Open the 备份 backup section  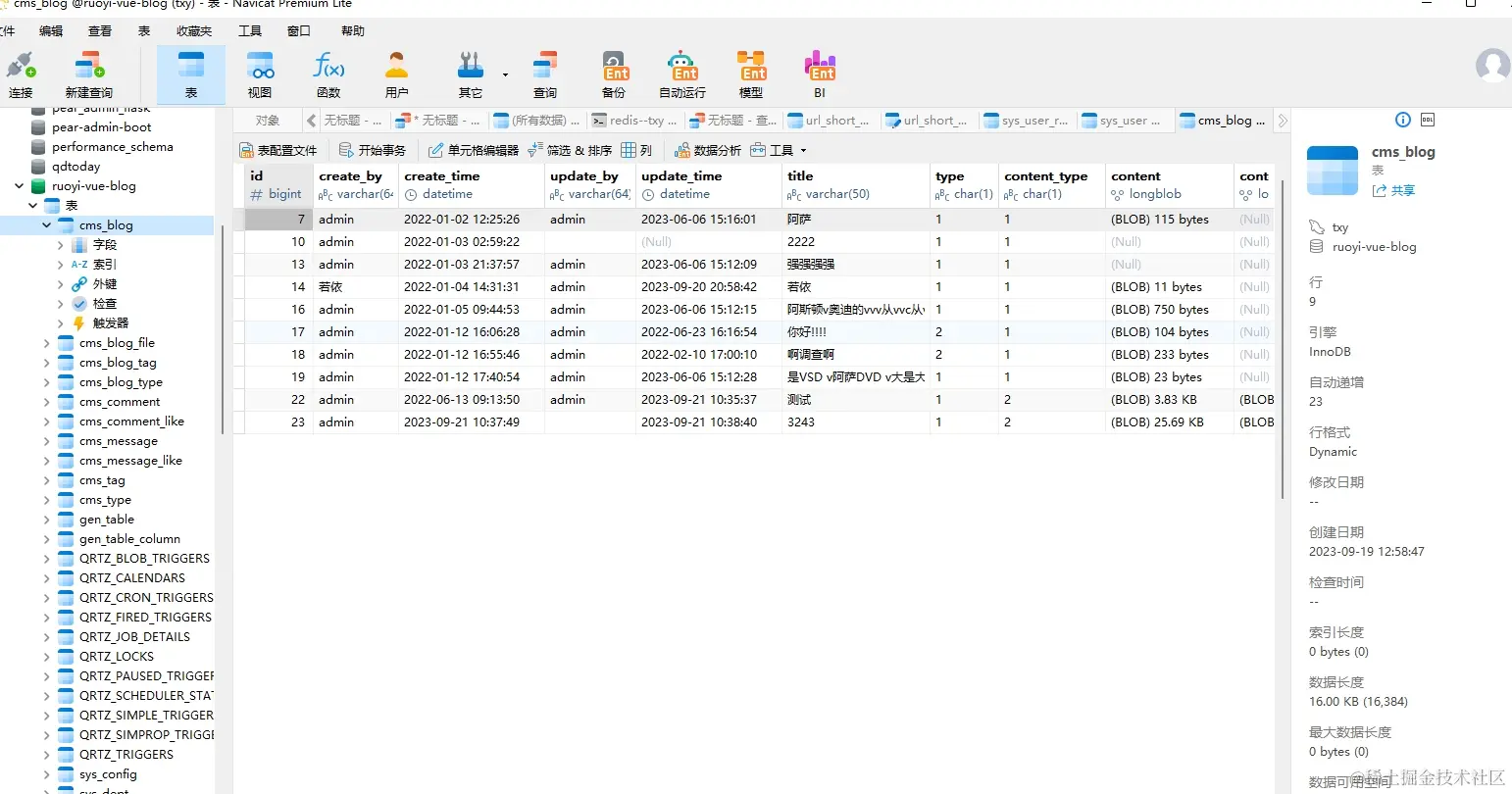(x=614, y=74)
